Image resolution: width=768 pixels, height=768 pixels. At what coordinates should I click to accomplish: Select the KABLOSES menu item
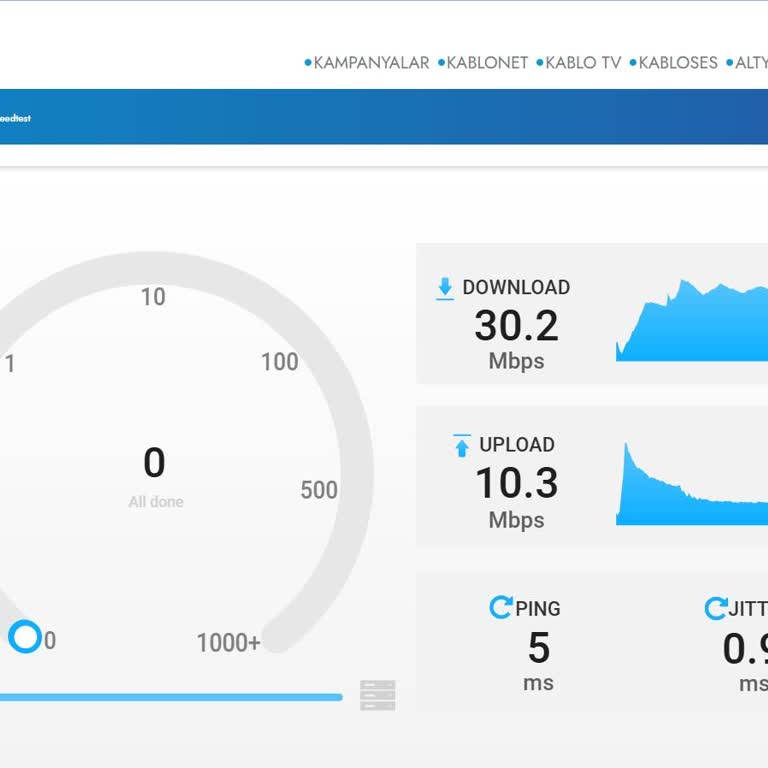673,63
